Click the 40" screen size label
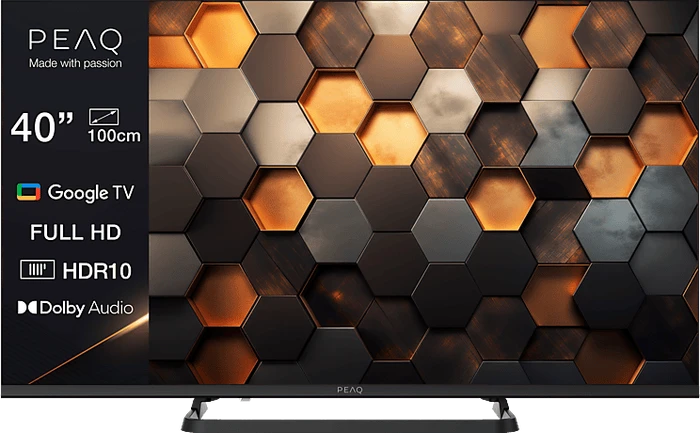The image size is (700, 433). click(x=42, y=127)
